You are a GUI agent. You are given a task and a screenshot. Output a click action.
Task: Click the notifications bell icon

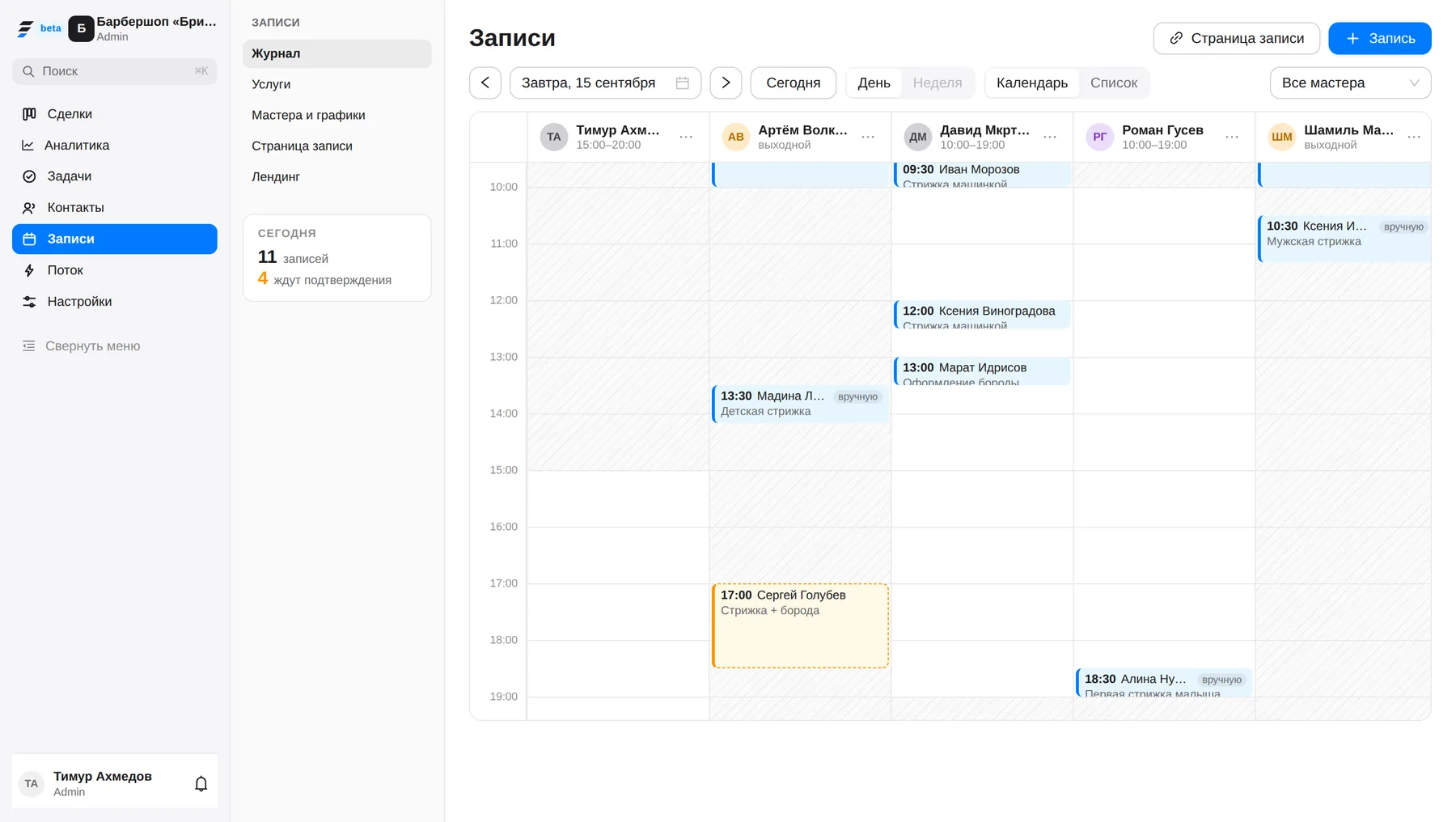coord(201,783)
